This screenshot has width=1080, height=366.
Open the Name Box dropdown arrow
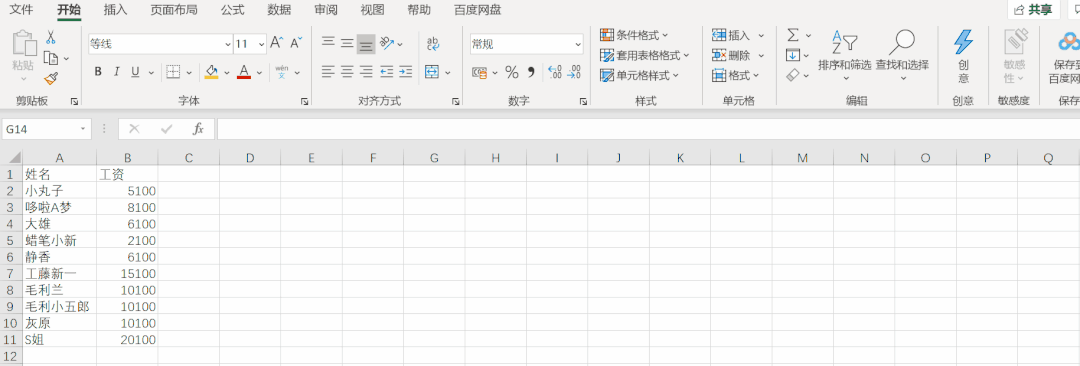[83, 129]
